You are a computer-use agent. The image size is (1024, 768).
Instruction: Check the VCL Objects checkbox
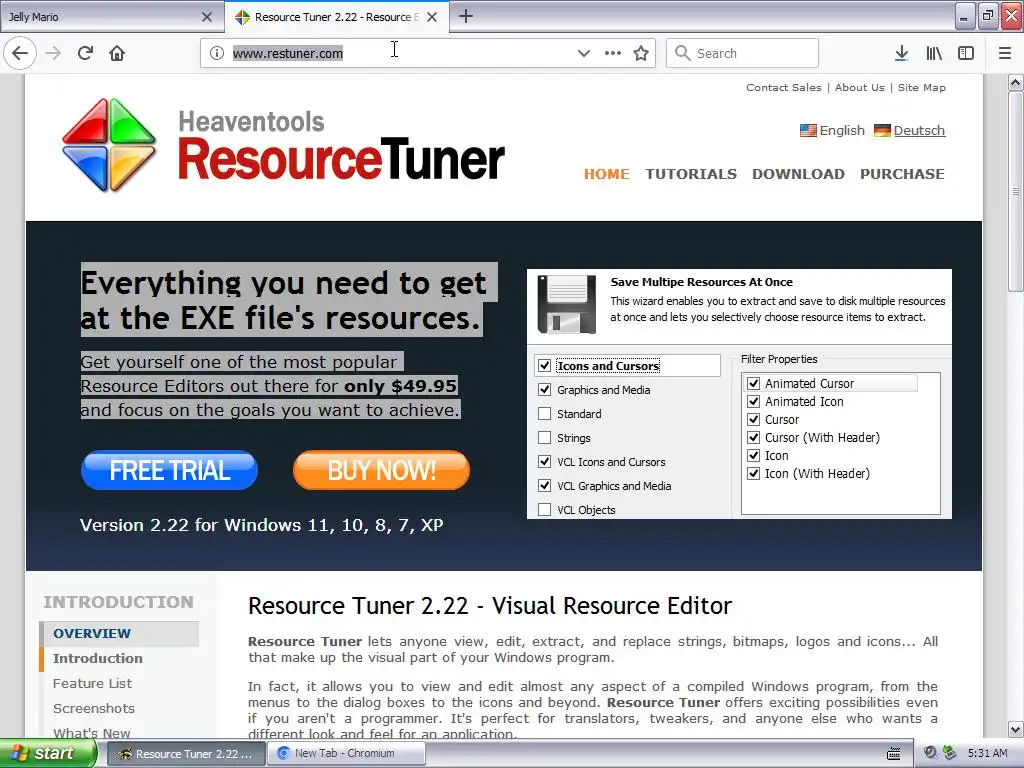coord(545,509)
